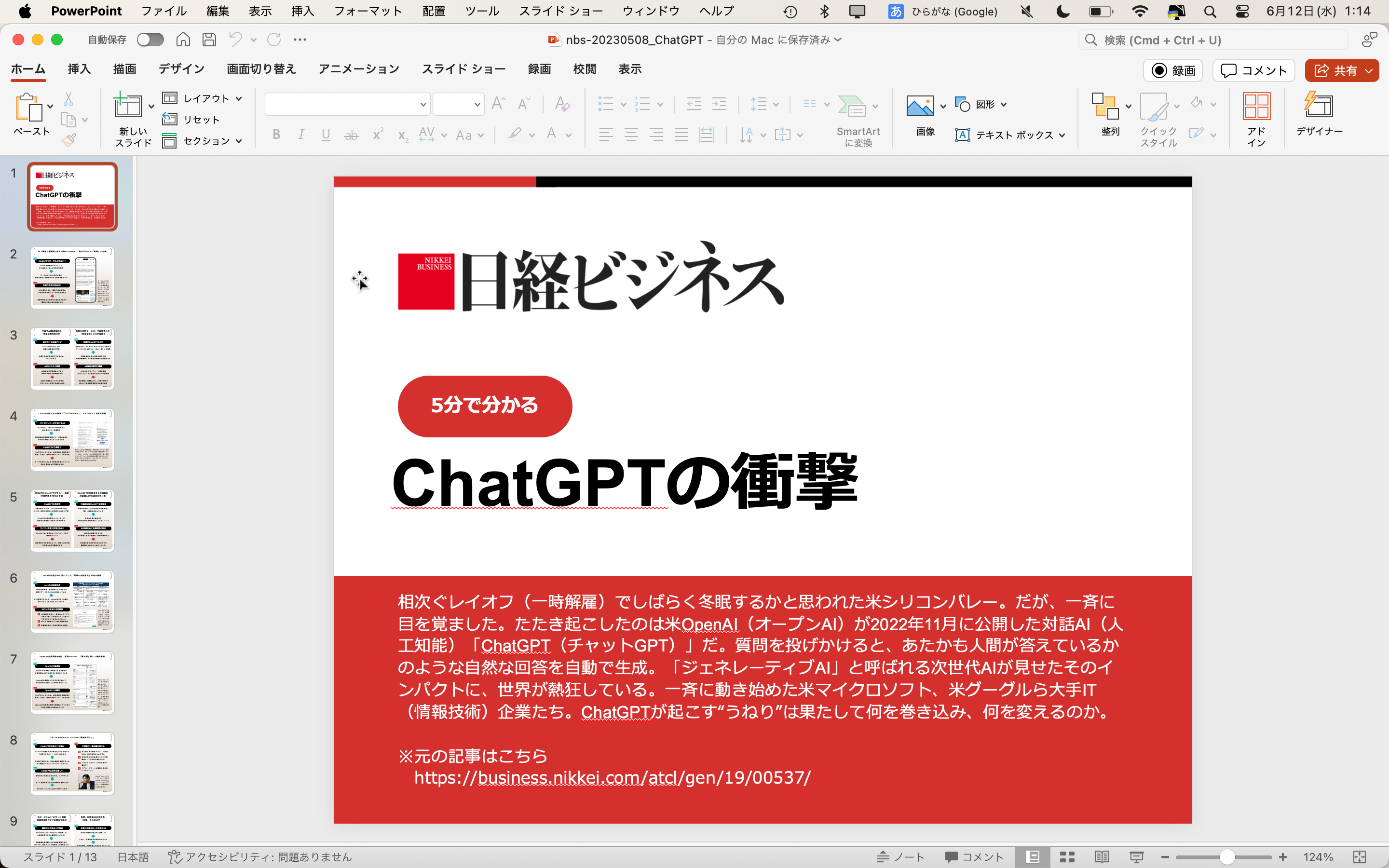Toggle subscript formatting

click(x=403, y=136)
